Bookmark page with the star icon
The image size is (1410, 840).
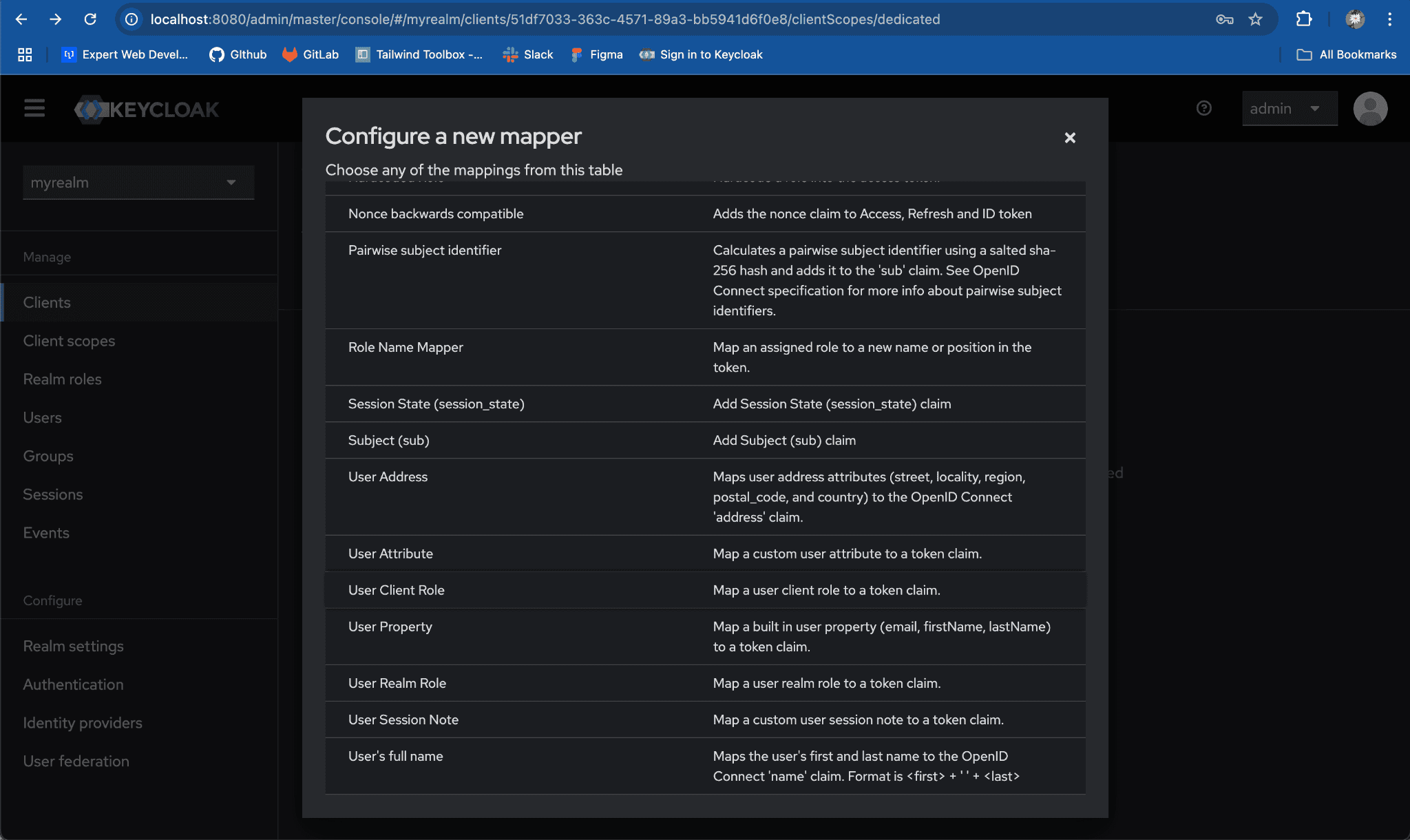coord(1256,19)
